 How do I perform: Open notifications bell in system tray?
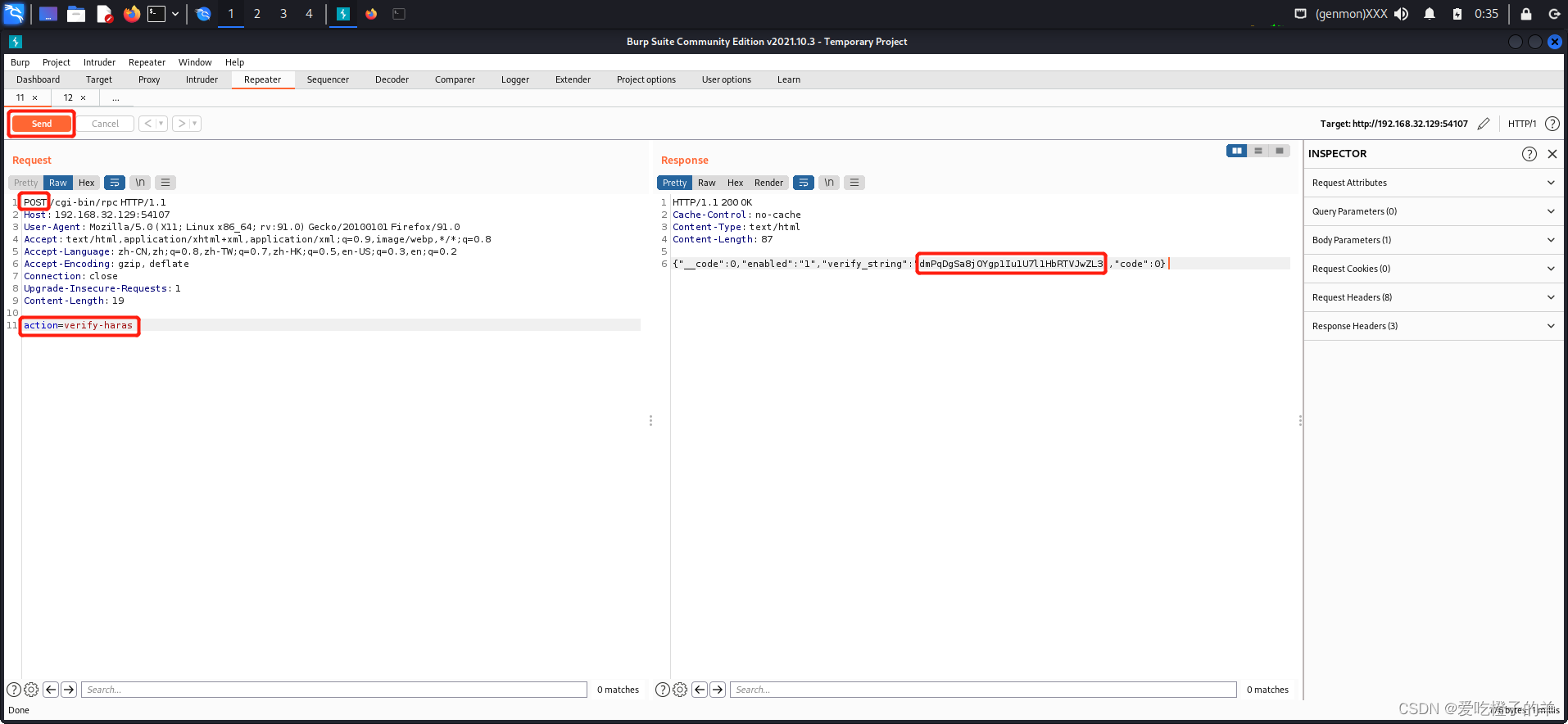point(1430,14)
